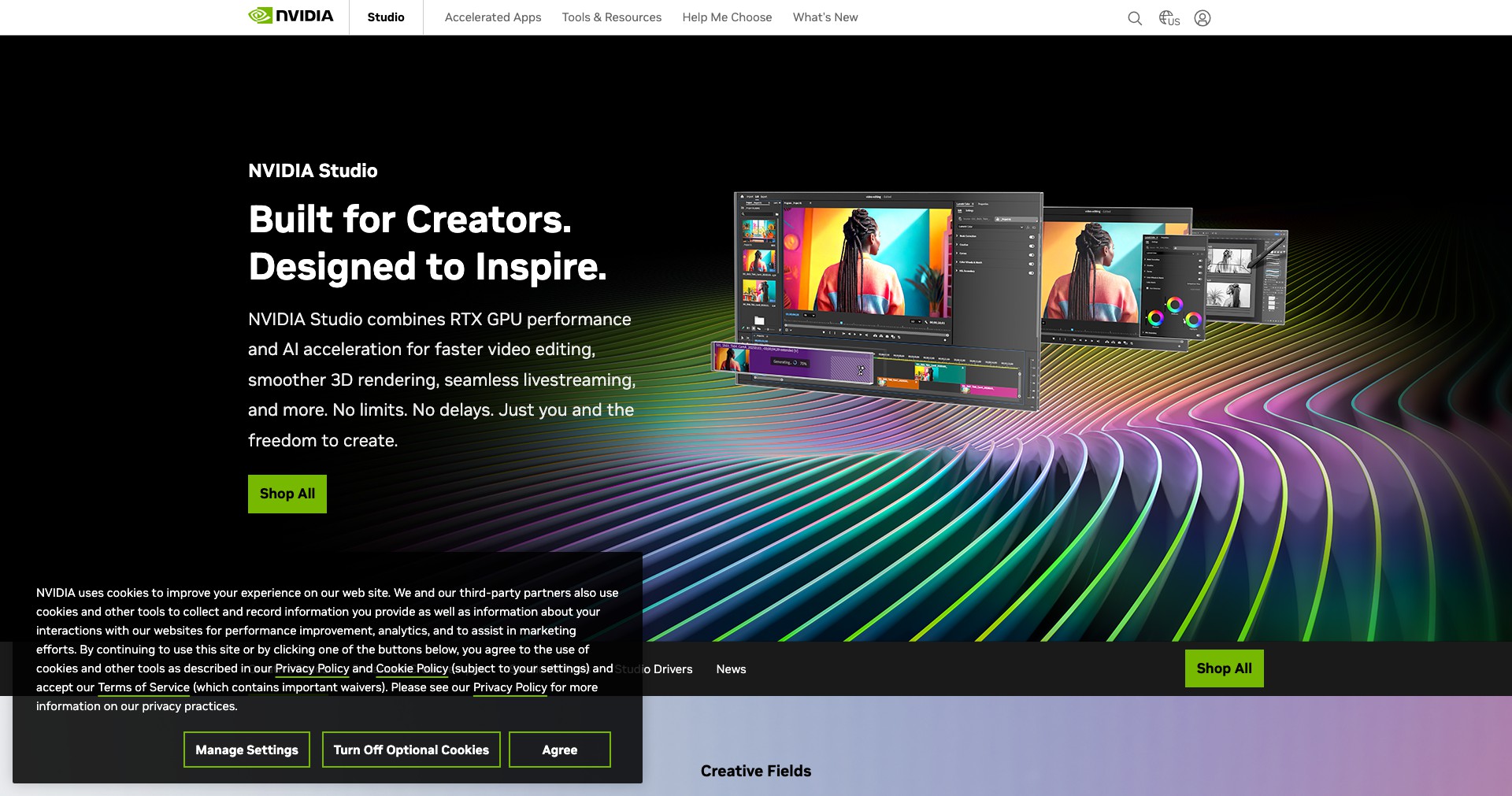Open the Terms of Service link
Image resolution: width=1512 pixels, height=796 pixels.
143,687
